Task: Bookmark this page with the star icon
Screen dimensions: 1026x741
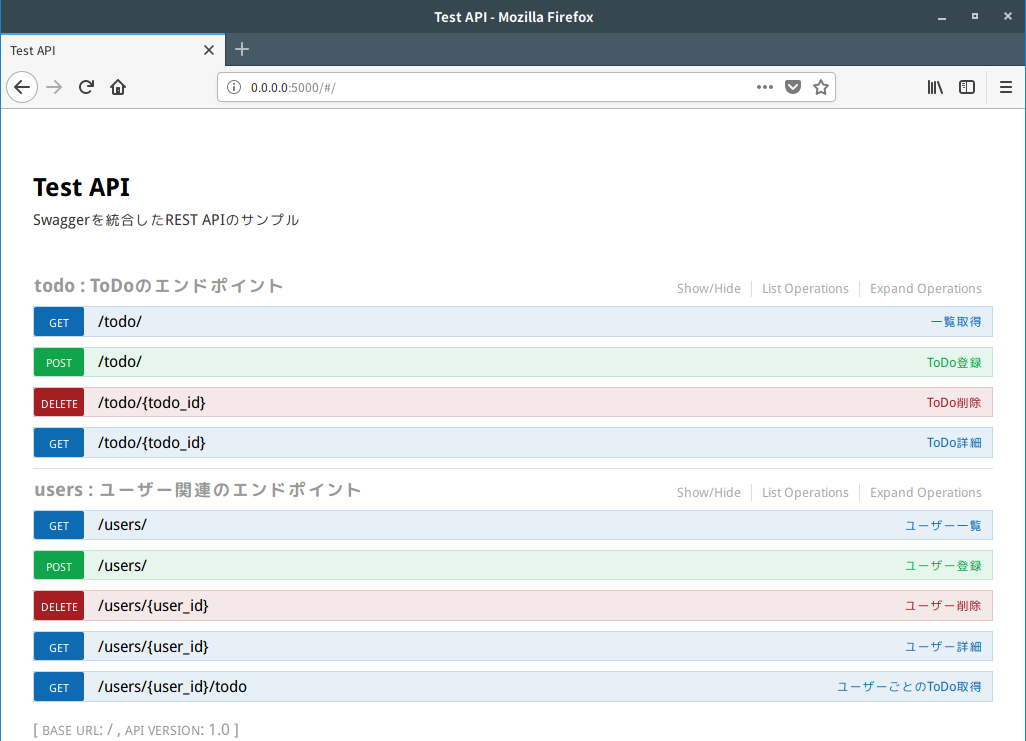Action: [821, 87]
